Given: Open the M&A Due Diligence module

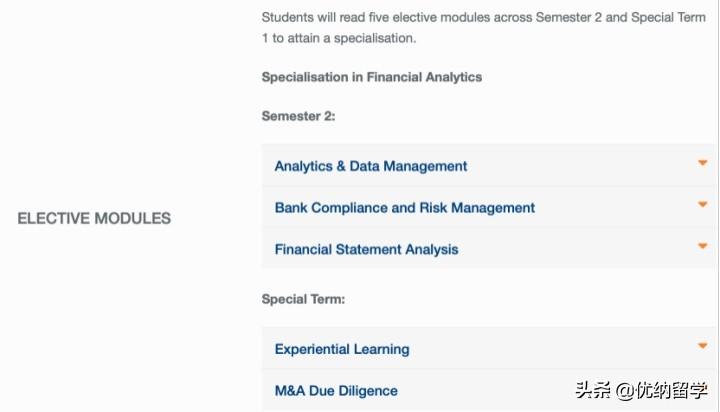Looking at the screenshot, I should (x=335, y=391).
